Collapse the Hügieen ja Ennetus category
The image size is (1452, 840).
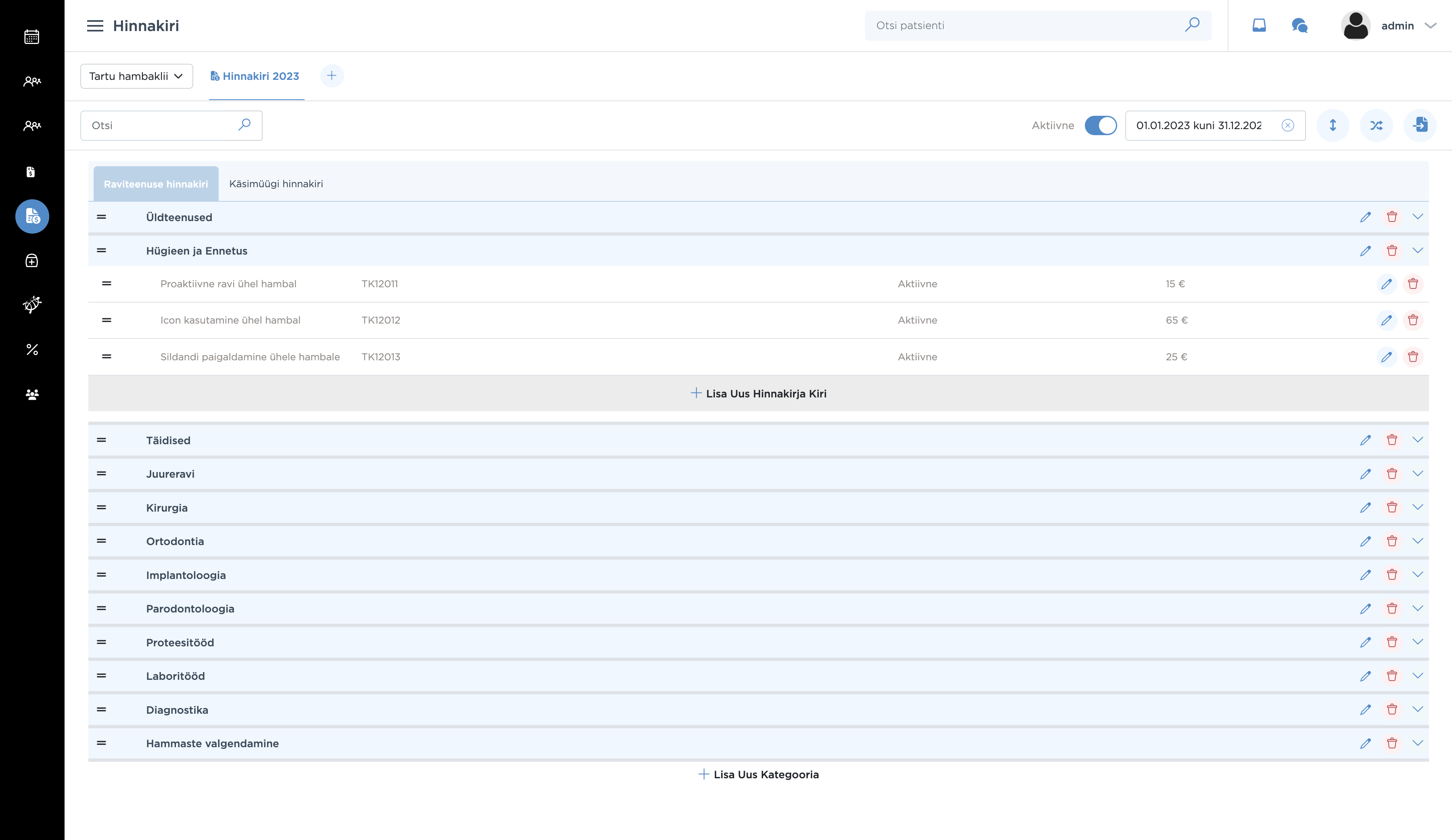pyautogui.click(x=1417, y=251)
